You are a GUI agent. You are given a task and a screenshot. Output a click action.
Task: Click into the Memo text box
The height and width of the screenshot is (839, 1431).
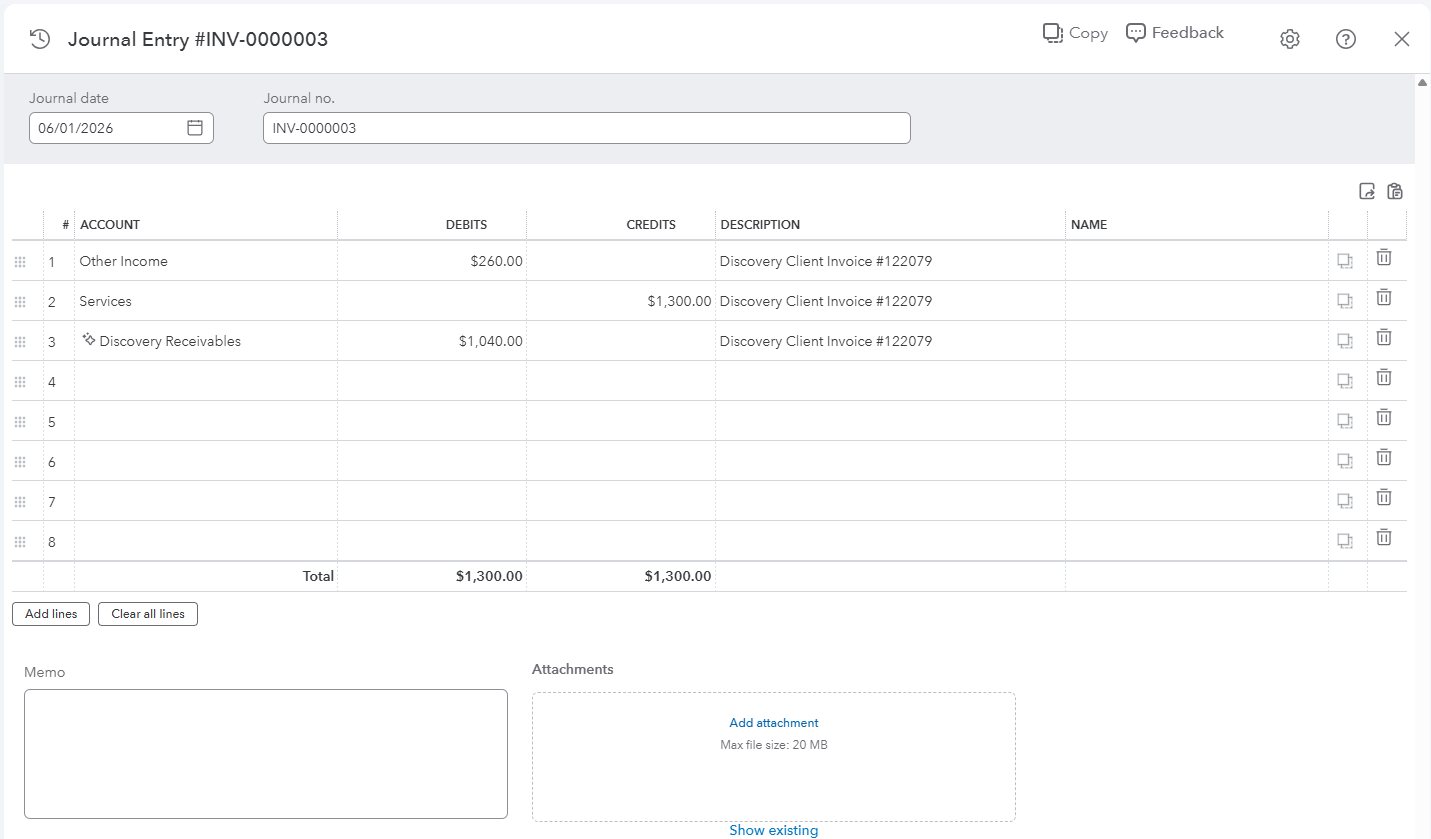(266, 754)
